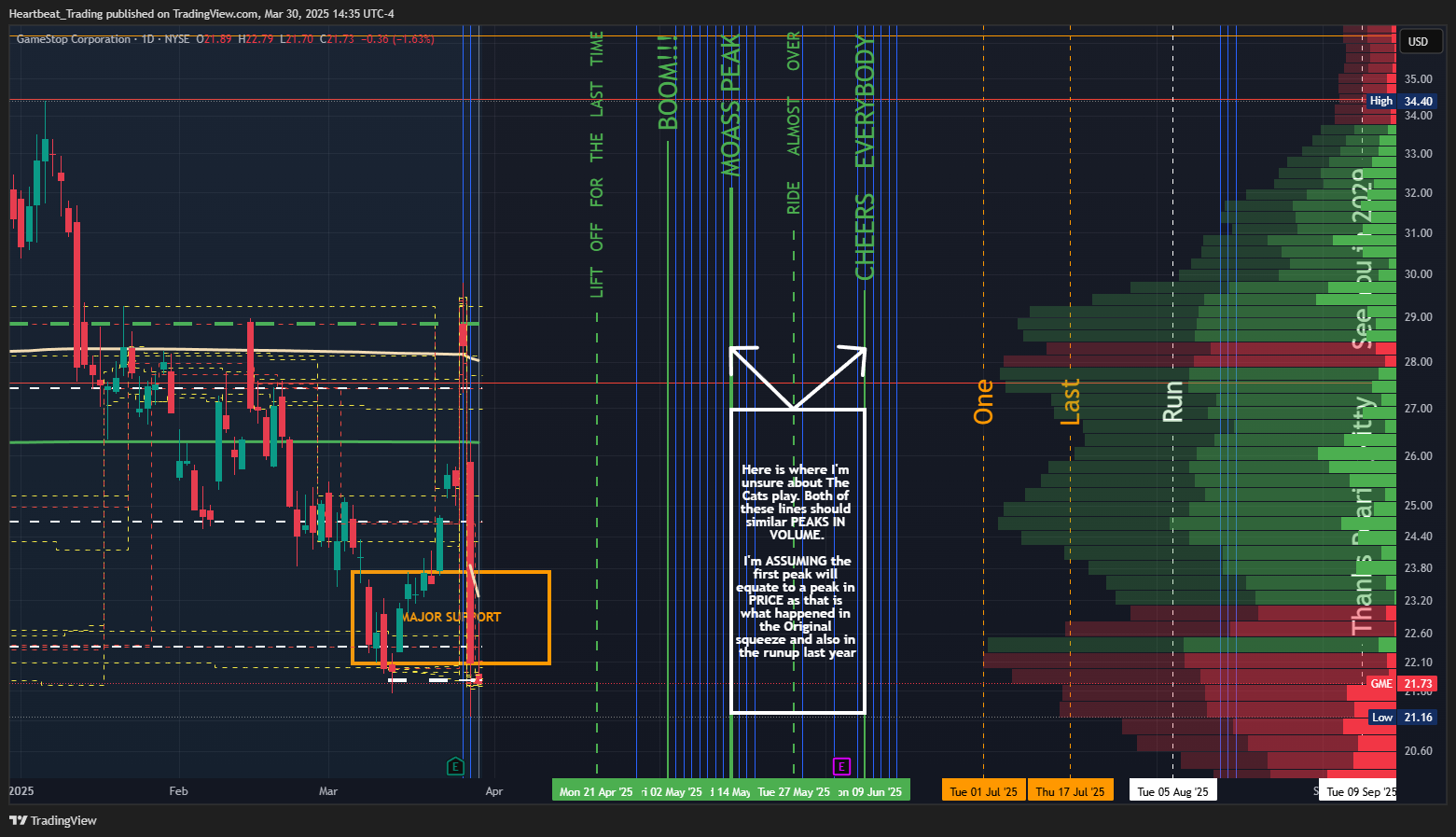This screenshot has width=1456, height=837.
Task: Click the NYSE exchange label in legend
Action: coord(177,39)
